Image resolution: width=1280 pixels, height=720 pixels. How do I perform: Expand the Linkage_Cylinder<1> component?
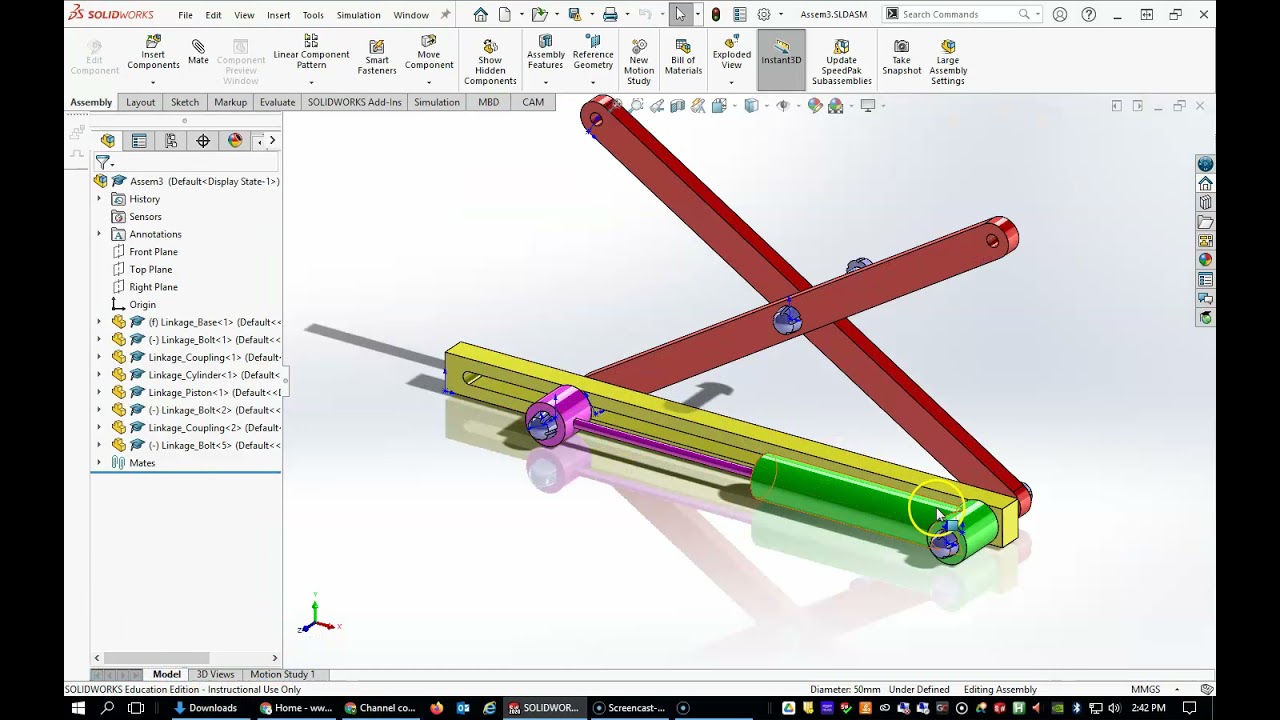(x=99, y=375)
